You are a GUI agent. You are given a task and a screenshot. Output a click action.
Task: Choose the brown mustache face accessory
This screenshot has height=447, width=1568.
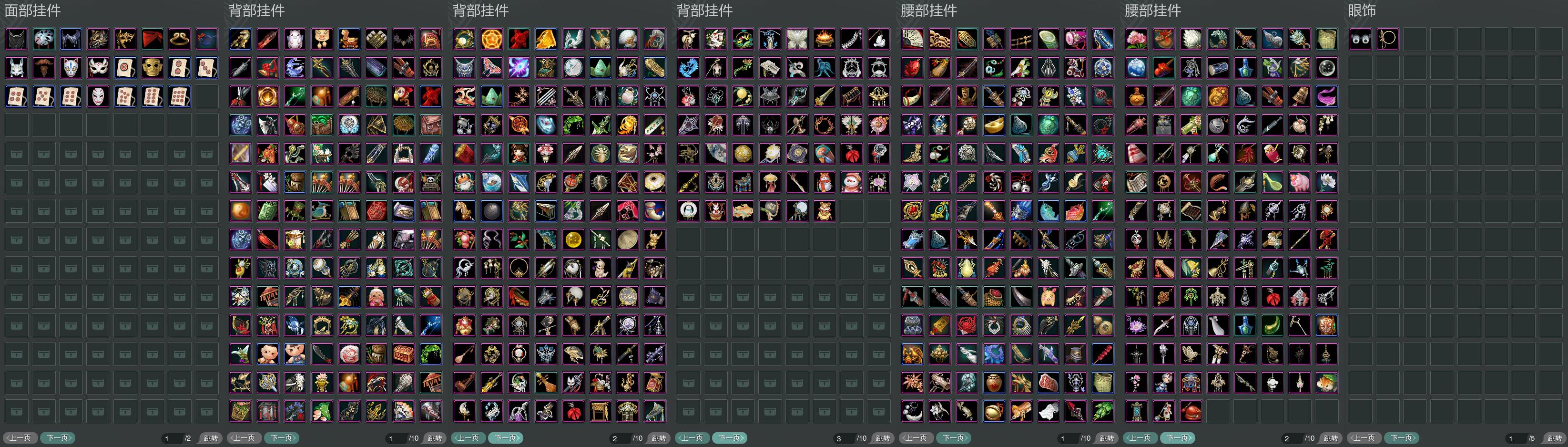coord(44,68)
